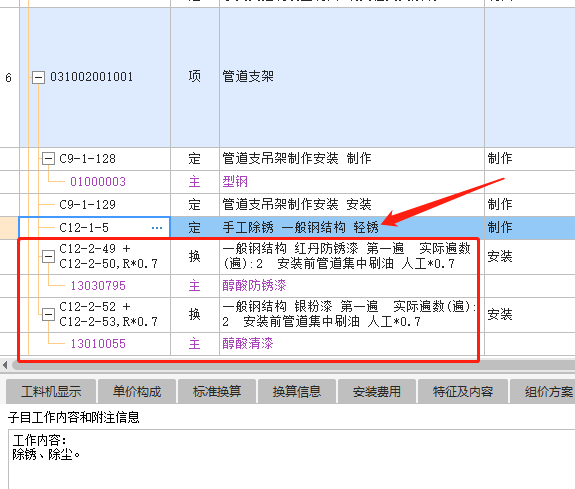The height and width of the screenshot is (489, 575).
Task: Click the 型钢 material name
Action: pos(235,182)
